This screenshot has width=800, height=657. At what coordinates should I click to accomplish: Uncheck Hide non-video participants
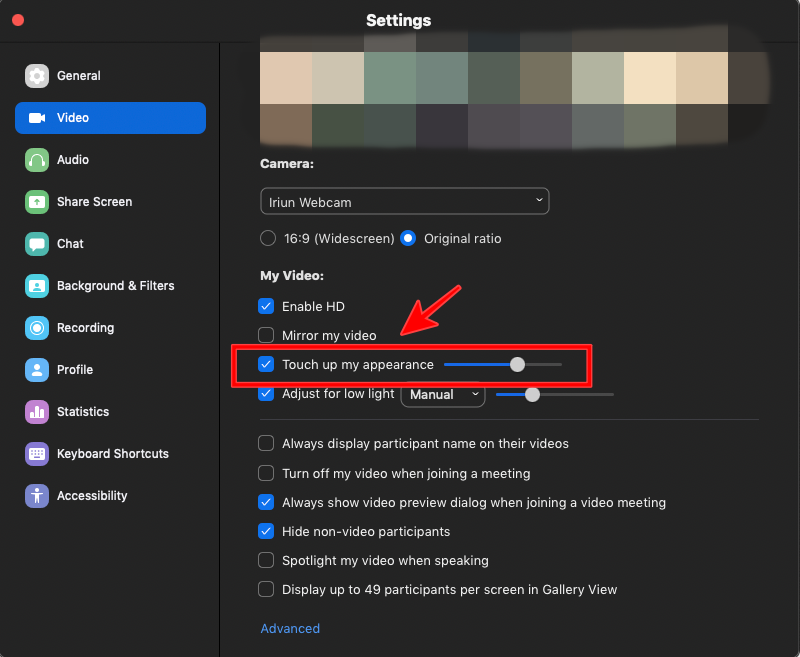[x=266, y=532]
